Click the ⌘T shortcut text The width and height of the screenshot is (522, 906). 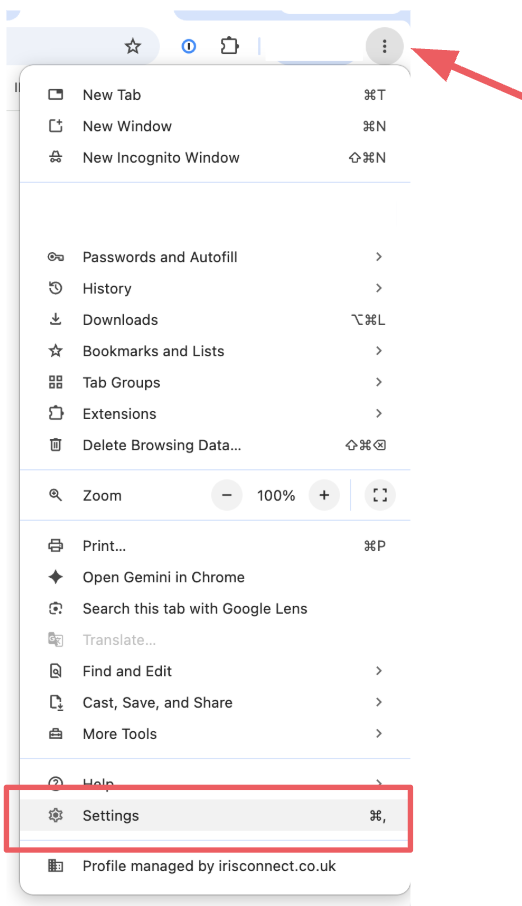(375, 95)
